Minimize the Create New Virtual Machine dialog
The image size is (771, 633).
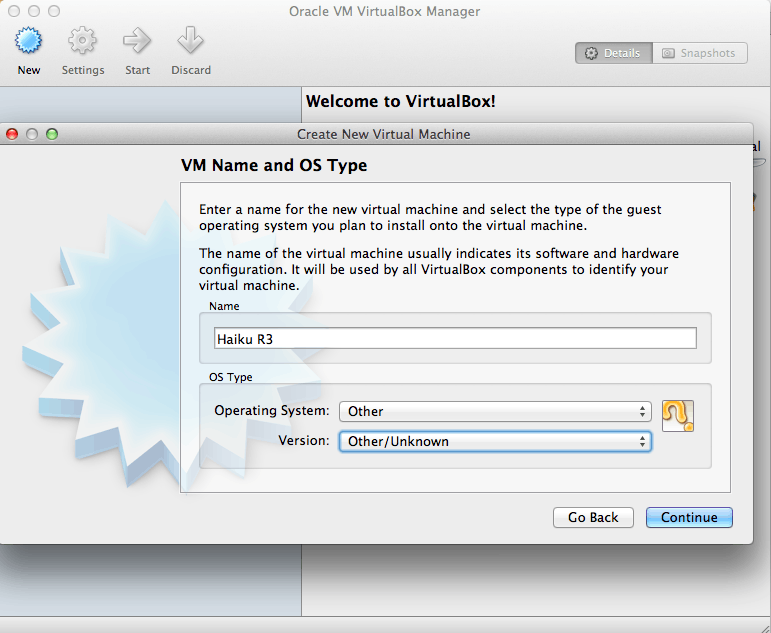32,134
